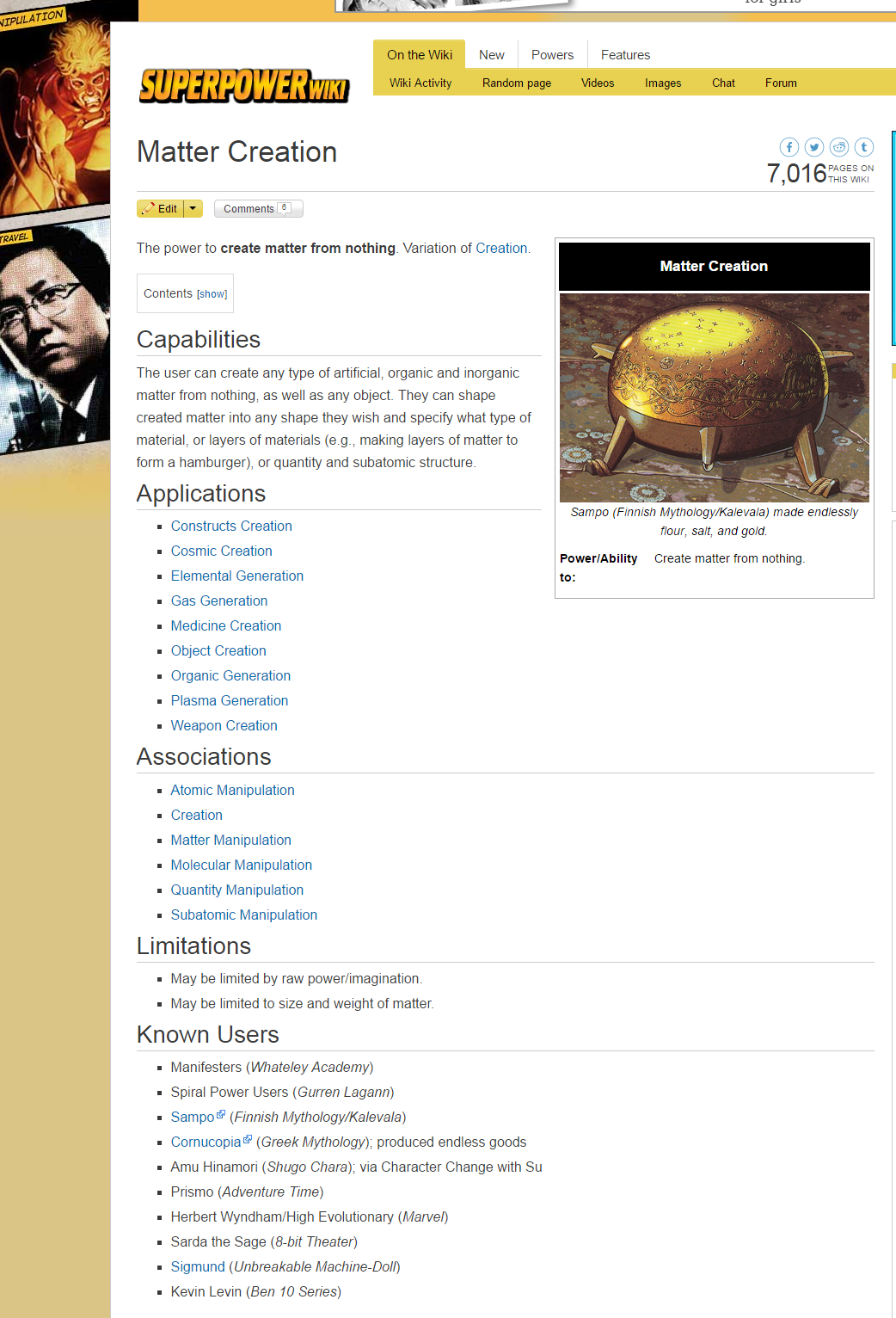Open the New tab

[492, 54]
